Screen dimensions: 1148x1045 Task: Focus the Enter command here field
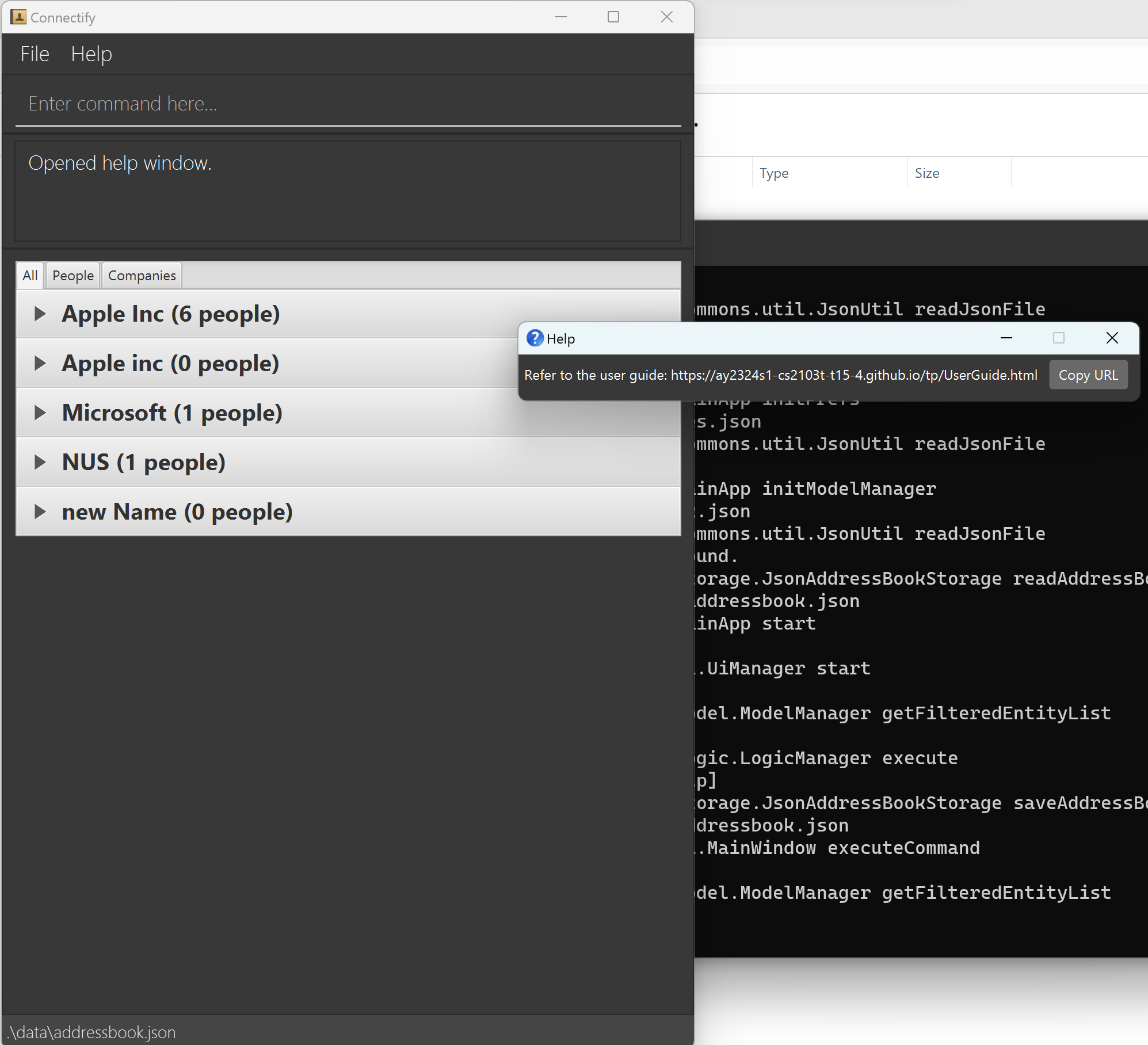(348, 104)
